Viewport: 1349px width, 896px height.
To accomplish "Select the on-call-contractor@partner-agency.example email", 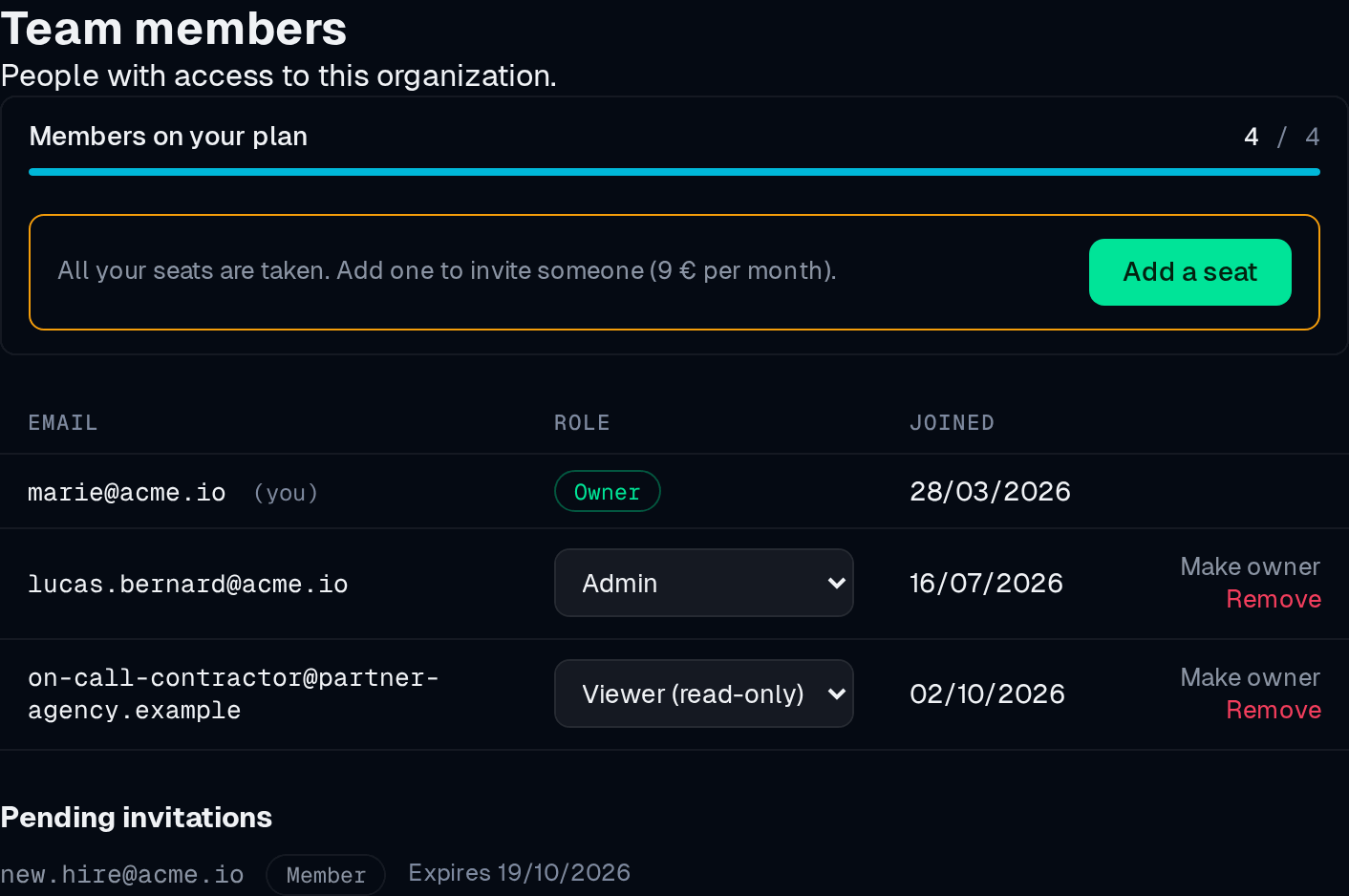I will point(233,693).
